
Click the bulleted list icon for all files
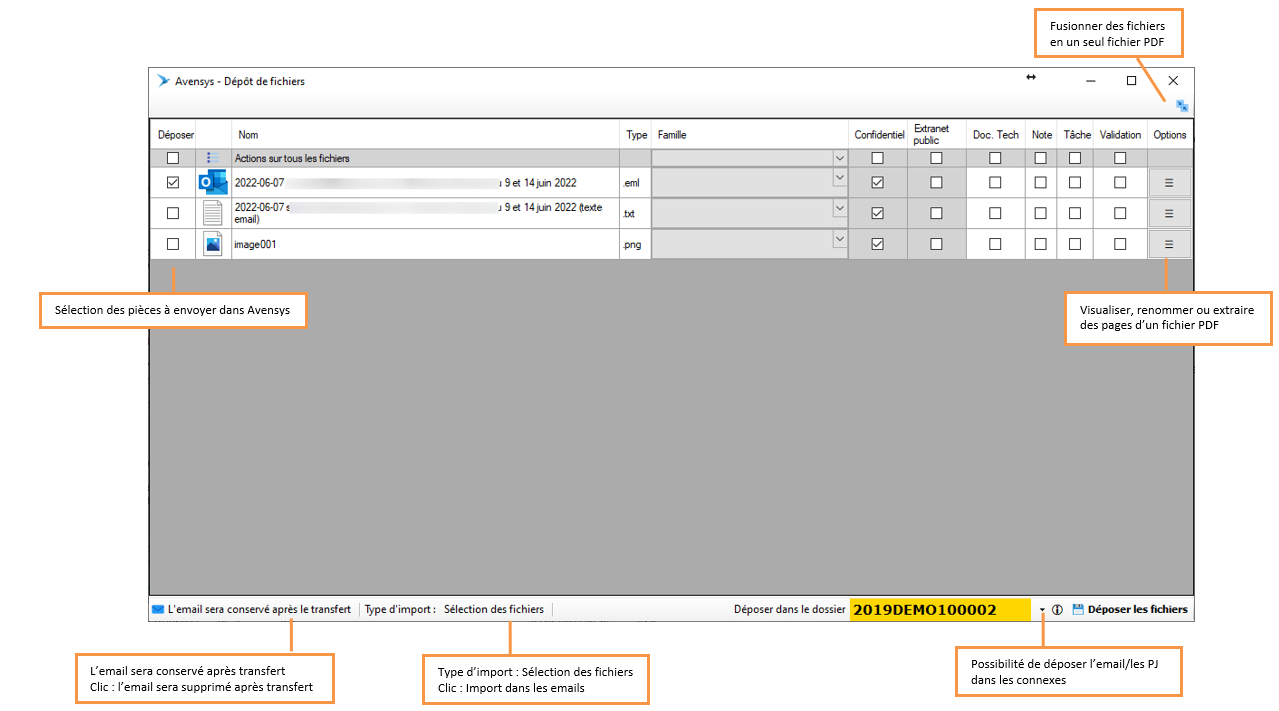212,158
